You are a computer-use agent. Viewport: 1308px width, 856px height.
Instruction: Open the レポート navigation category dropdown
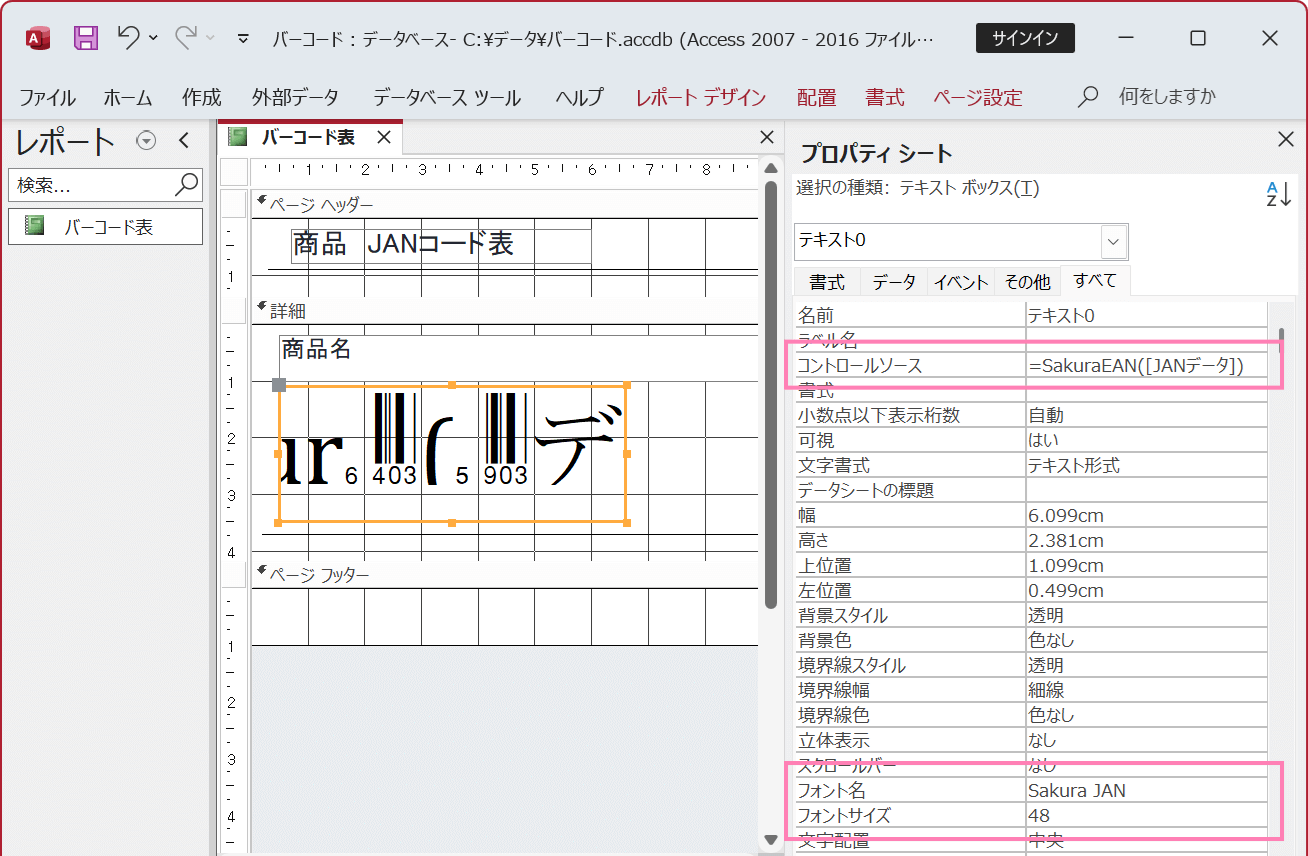(146, 141)
